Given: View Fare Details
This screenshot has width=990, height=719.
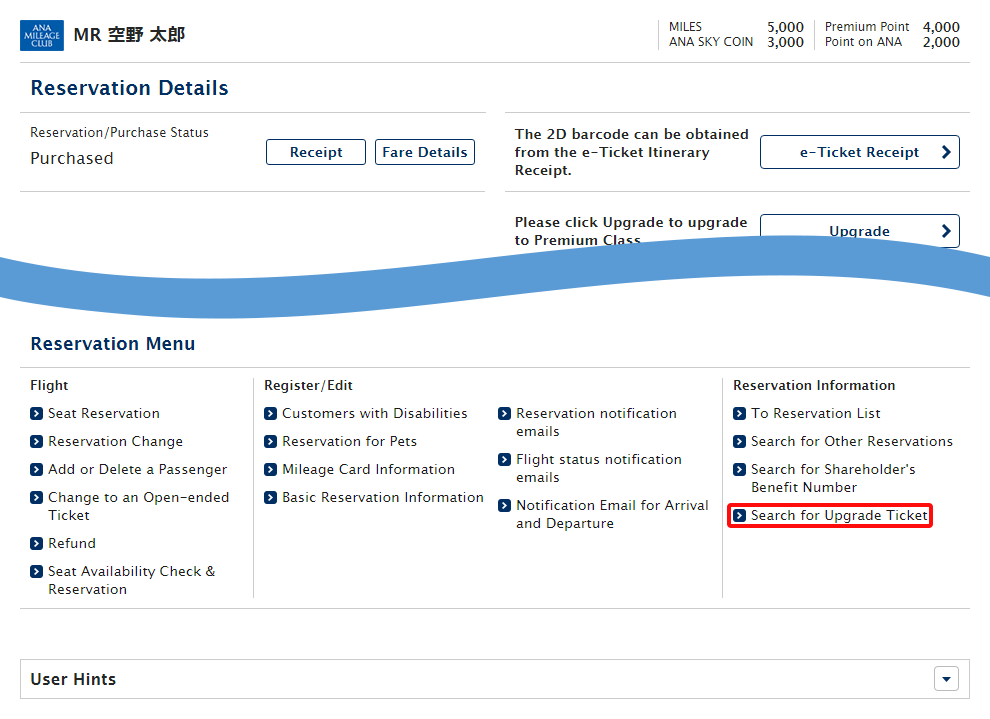Looking at the screenshot, I should tap(424, 152).
